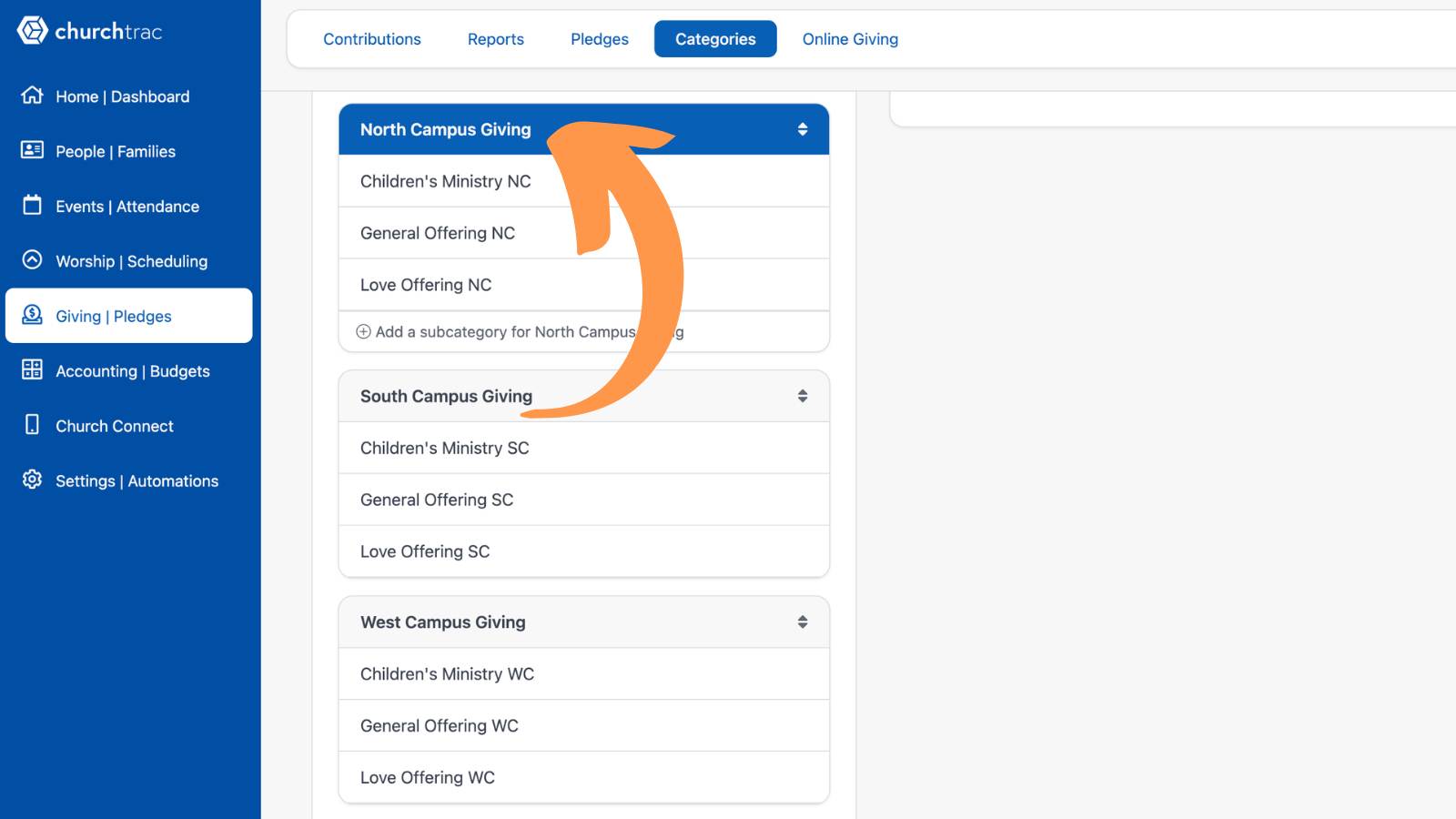This screenshot has width=1456, height=819.
Task: Switch to the Reports tab
Action: (496, 39)
